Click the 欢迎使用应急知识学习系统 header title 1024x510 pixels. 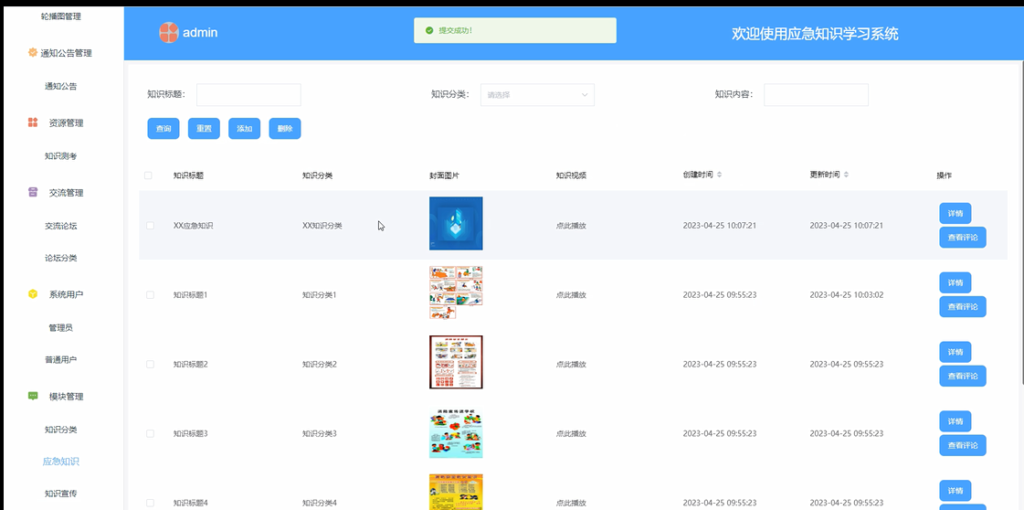(x=815, y=34)
